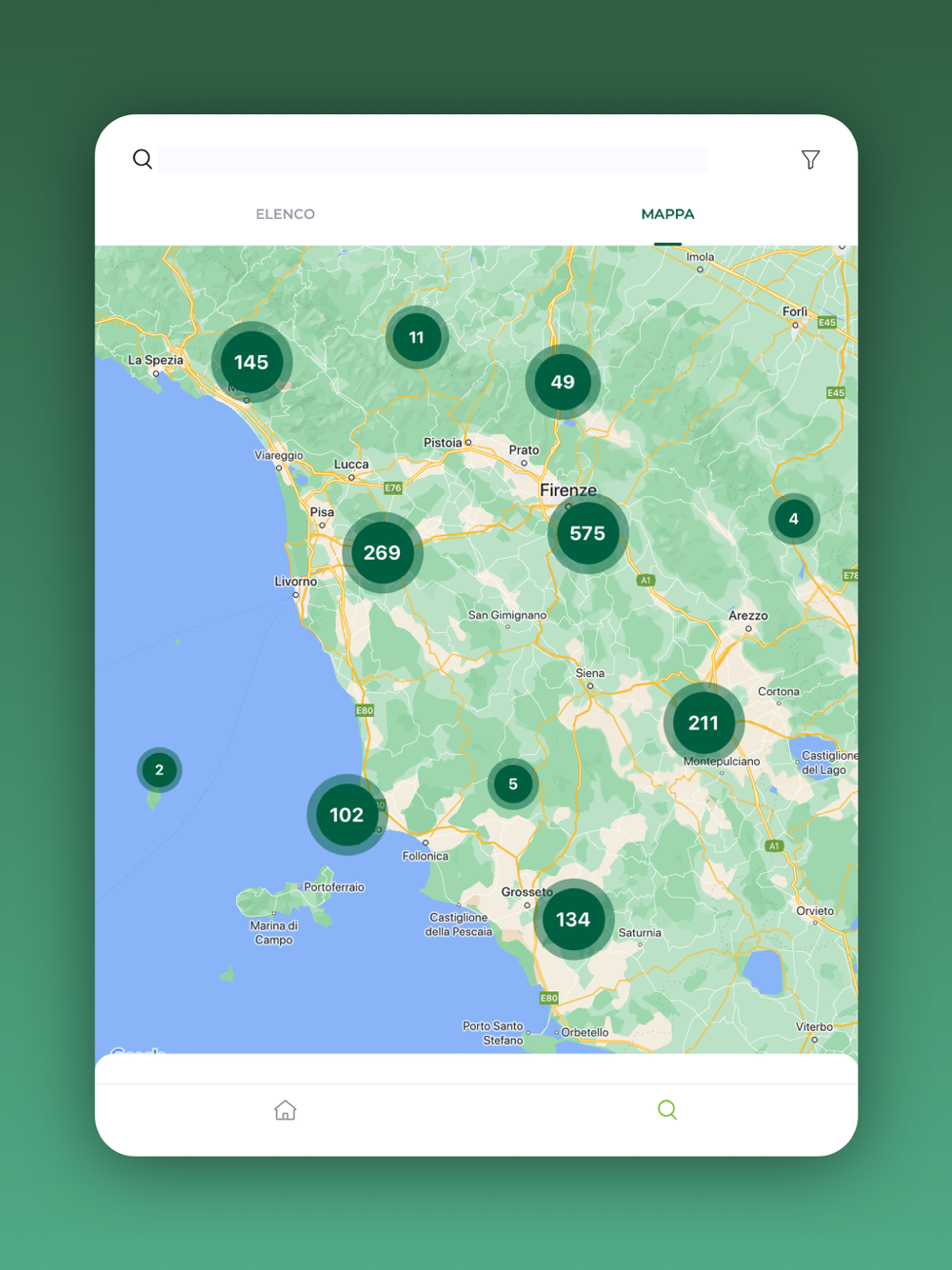Focus the search input field
The height and width of the screenshot is (1270, 952).
point(433,159)
